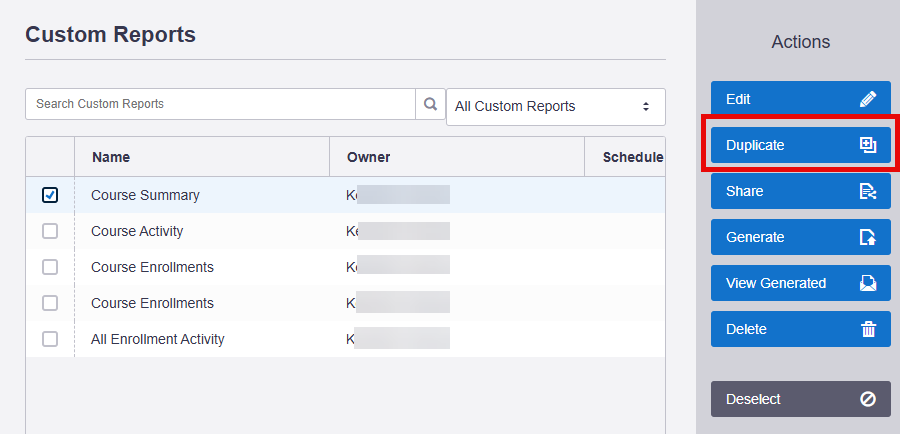Viewport: 900px width, 434px height.
Task: Open the All Custom Reports dropdown
Action: click(556, 107)
